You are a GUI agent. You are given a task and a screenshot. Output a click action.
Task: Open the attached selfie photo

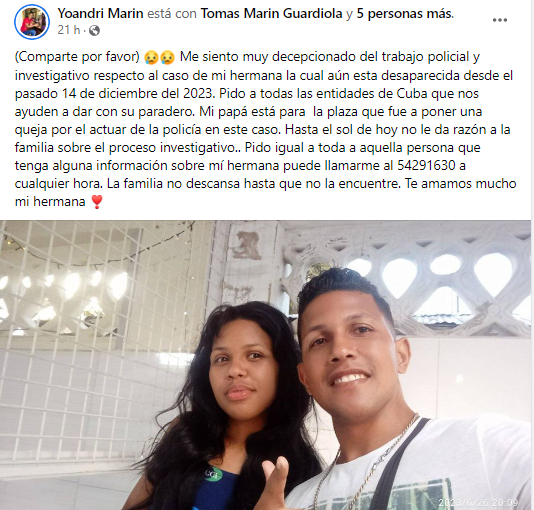click(266, 365)
